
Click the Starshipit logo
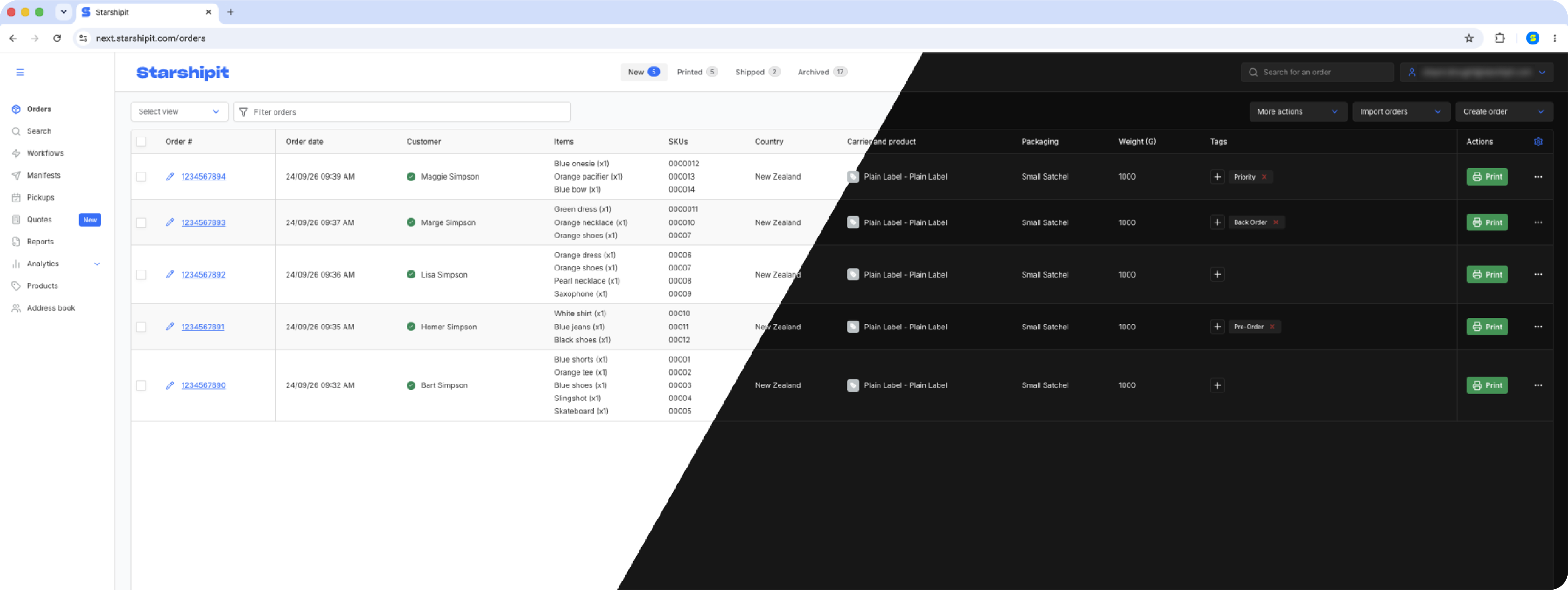[183, 72]
